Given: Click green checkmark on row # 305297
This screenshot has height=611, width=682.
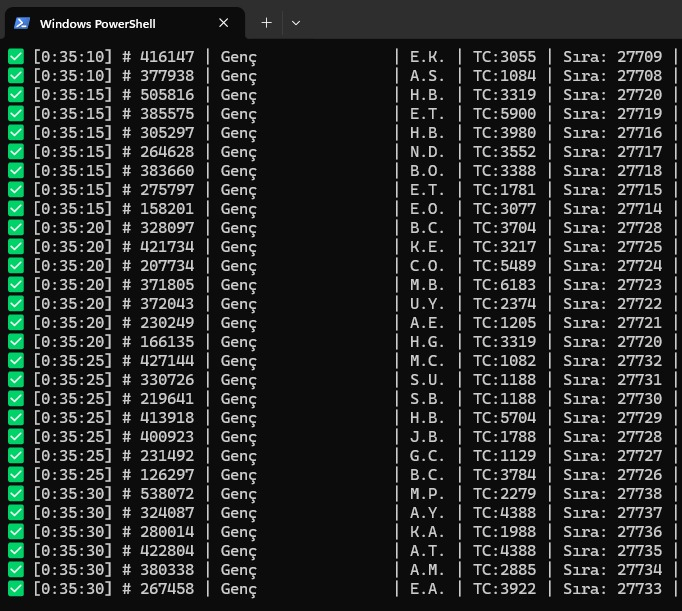Looking at the screenshot, I should click(x=16, y=133).
